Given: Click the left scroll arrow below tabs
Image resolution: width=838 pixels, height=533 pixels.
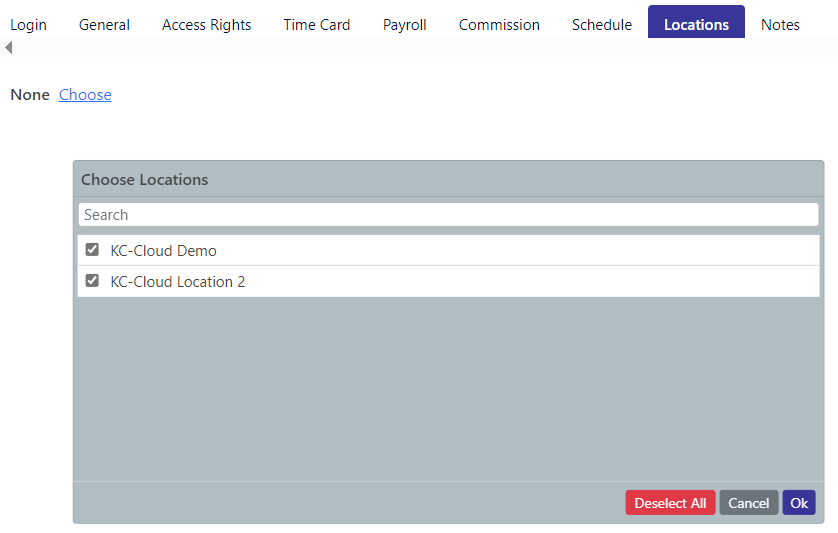Looking at the screenshot, I should click(x=9, y=48).
